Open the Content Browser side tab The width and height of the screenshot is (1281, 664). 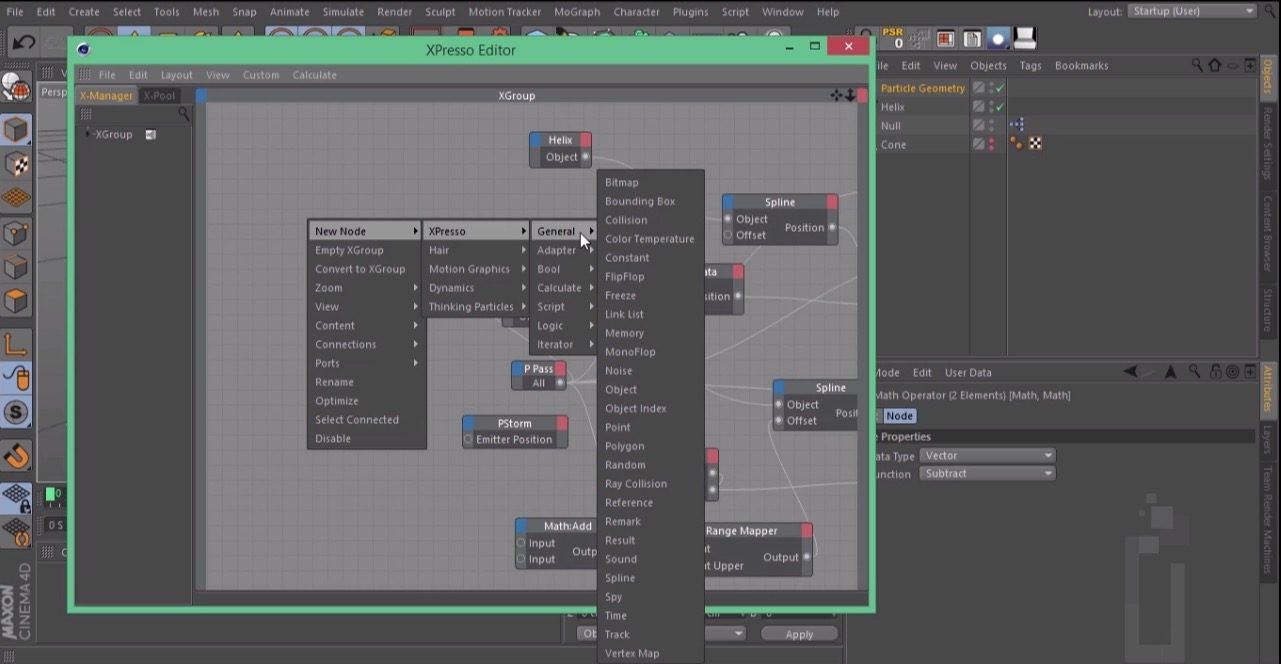(x=1268, y=234)
